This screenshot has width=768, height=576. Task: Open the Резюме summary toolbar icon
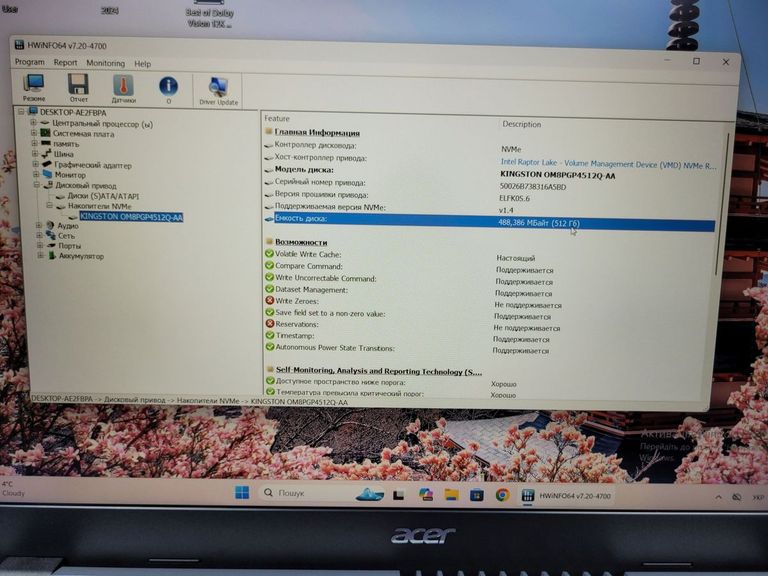[34, 87]
